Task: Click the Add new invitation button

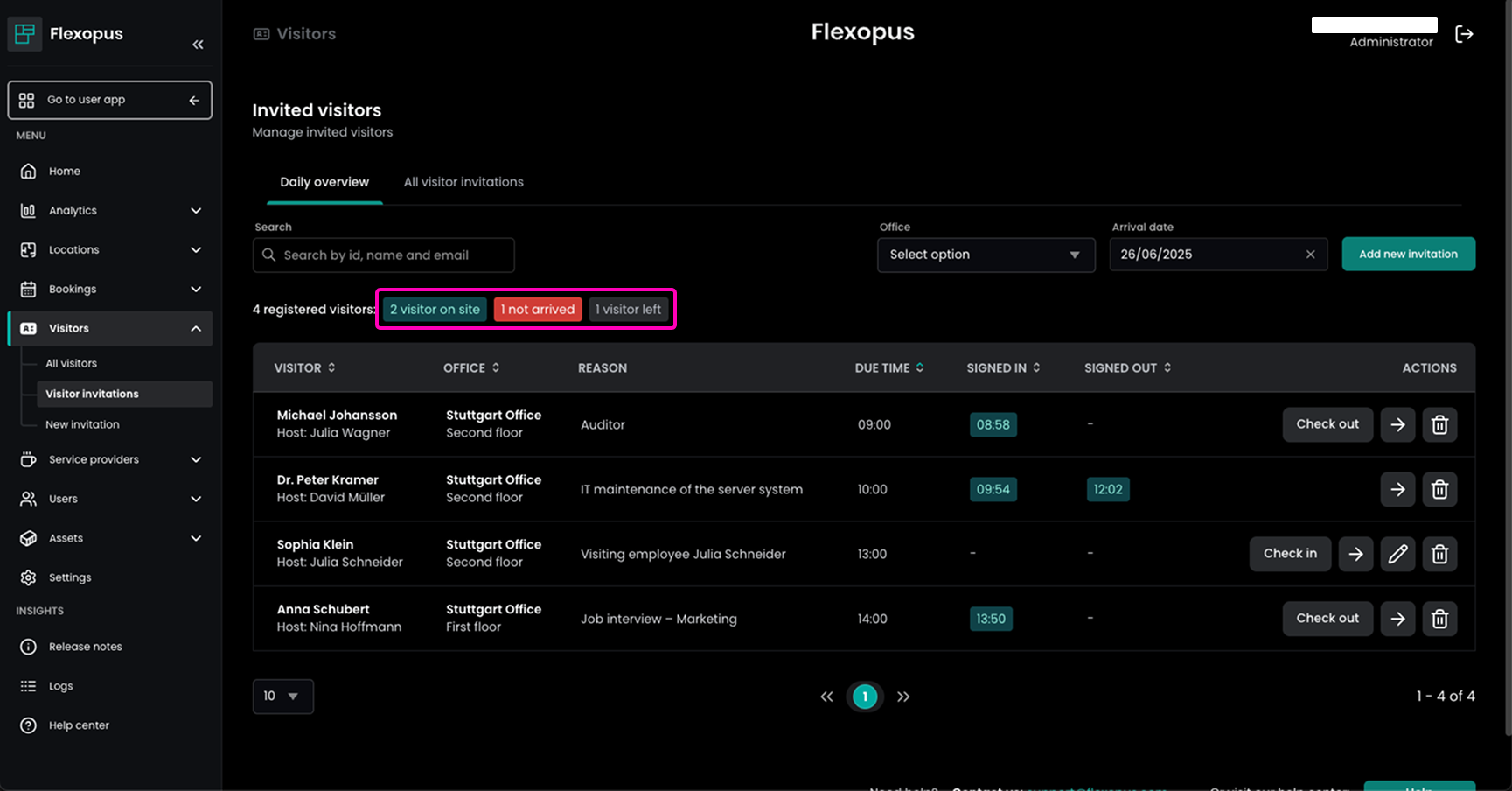Action: pyautogui.click(x=1408, y=255)
